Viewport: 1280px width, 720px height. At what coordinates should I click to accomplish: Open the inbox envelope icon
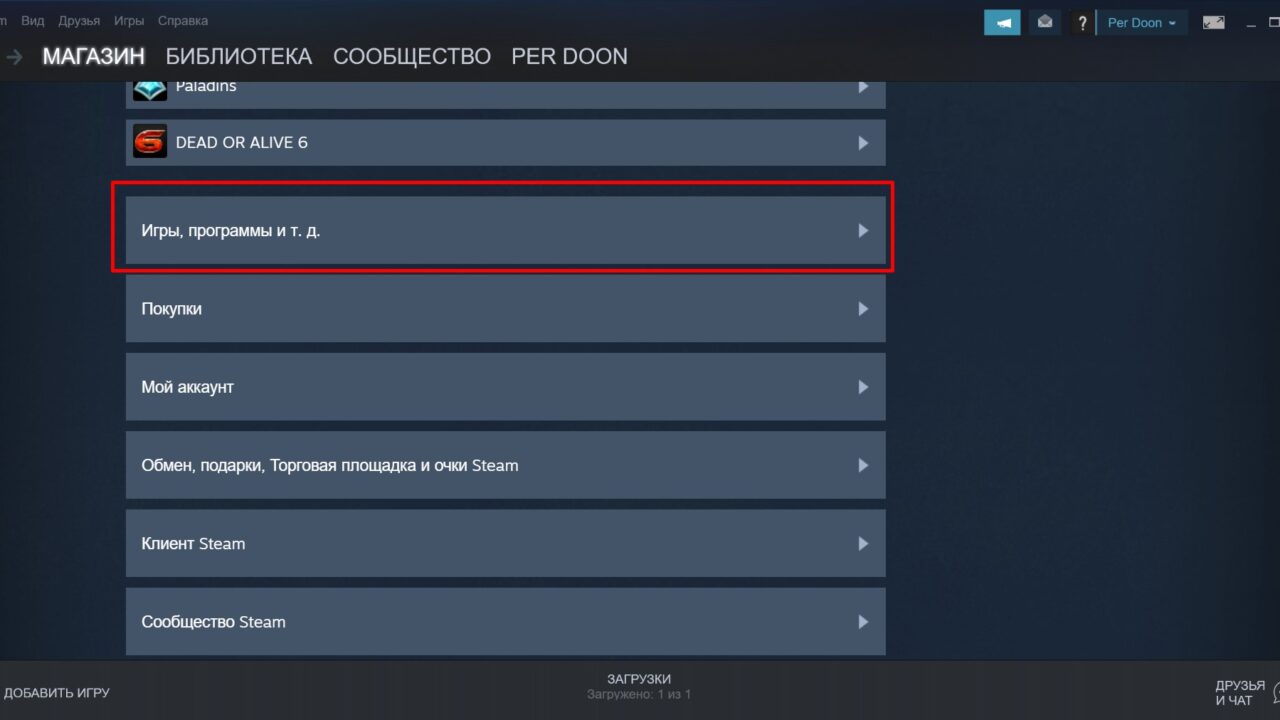[x=1045, y=22]
